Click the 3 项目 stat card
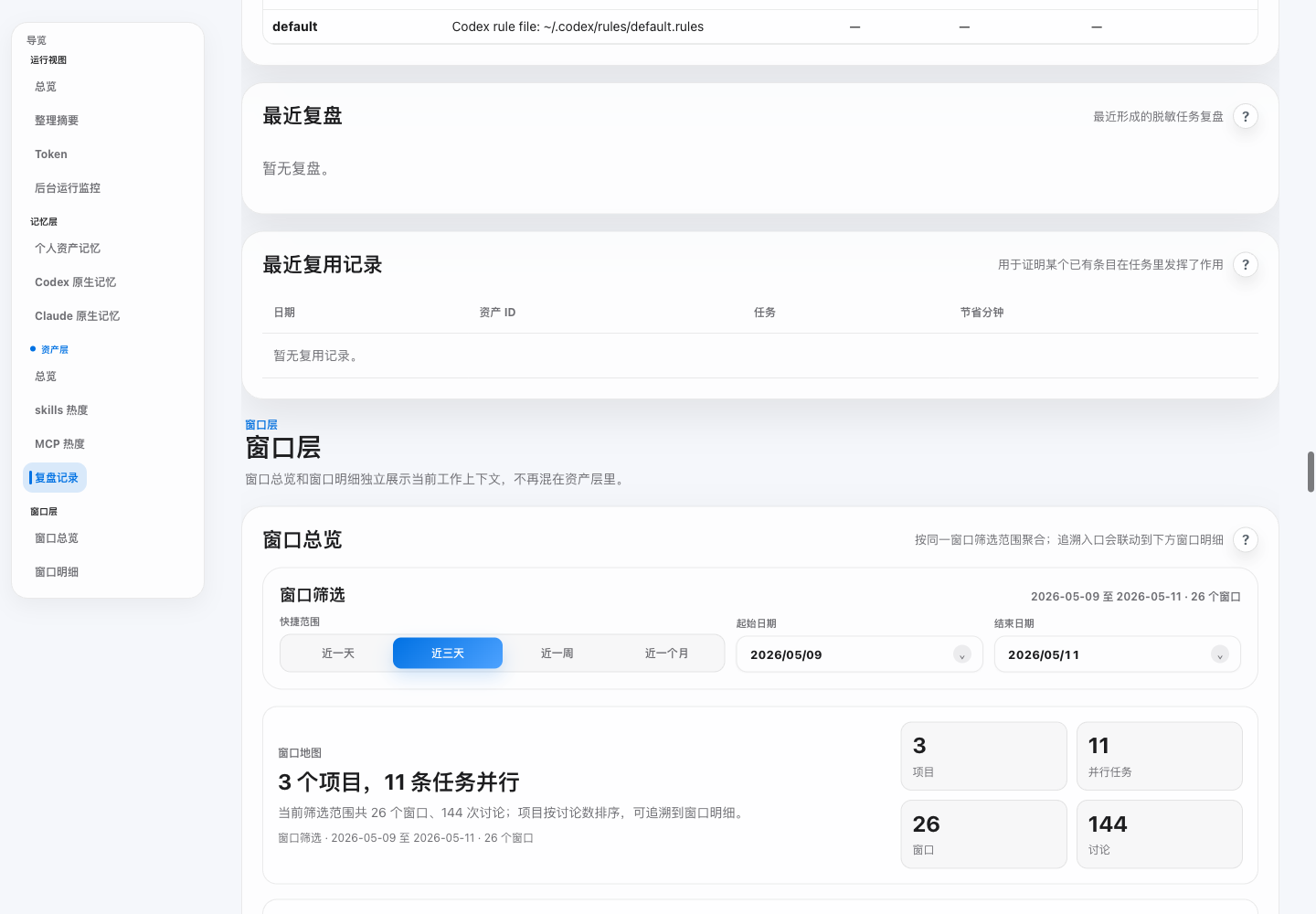 pos(983,756)
